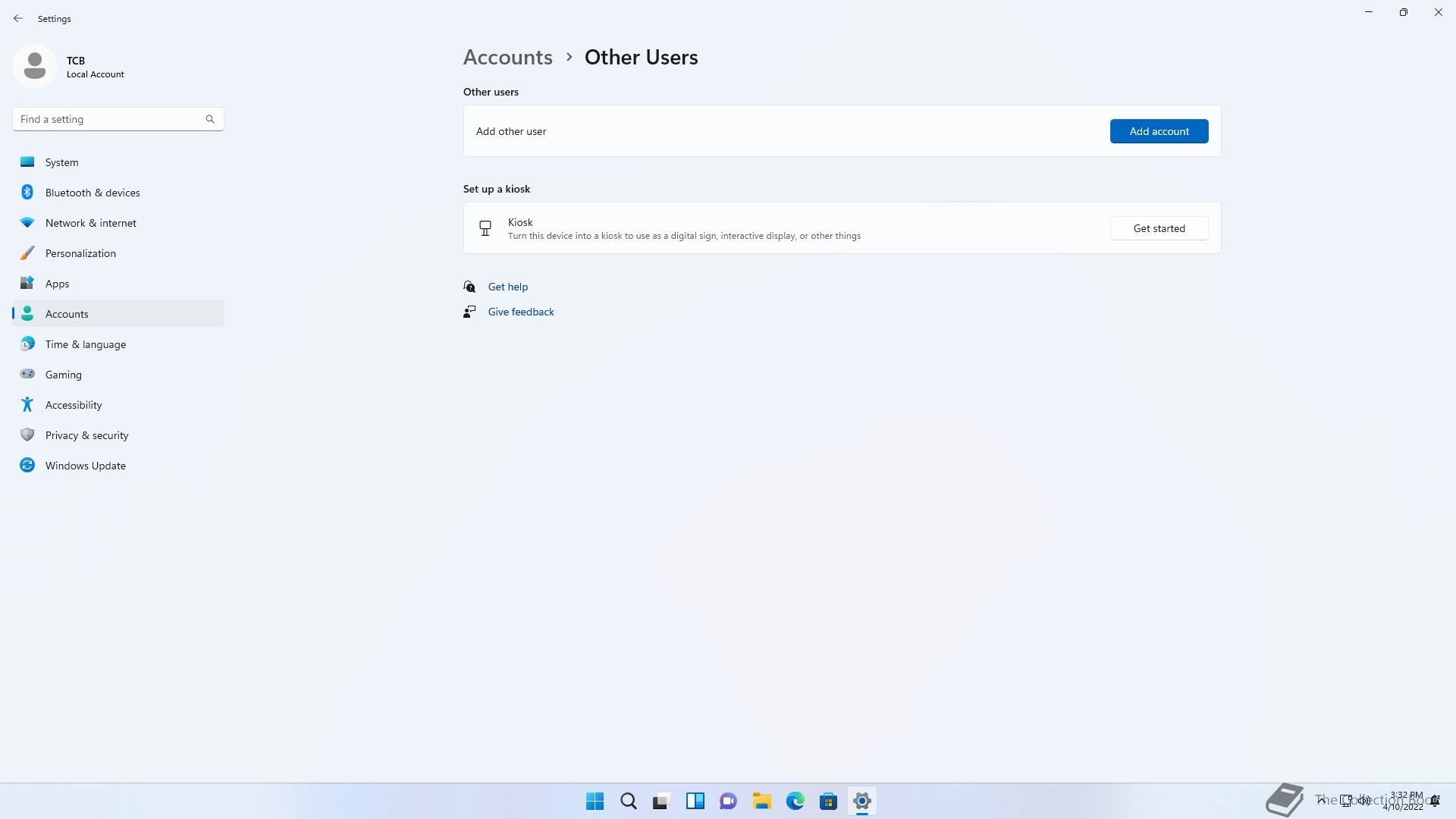Open the Gaming controller icon
This screenshot has width=1456, height=819.
(x=27, y=374)
